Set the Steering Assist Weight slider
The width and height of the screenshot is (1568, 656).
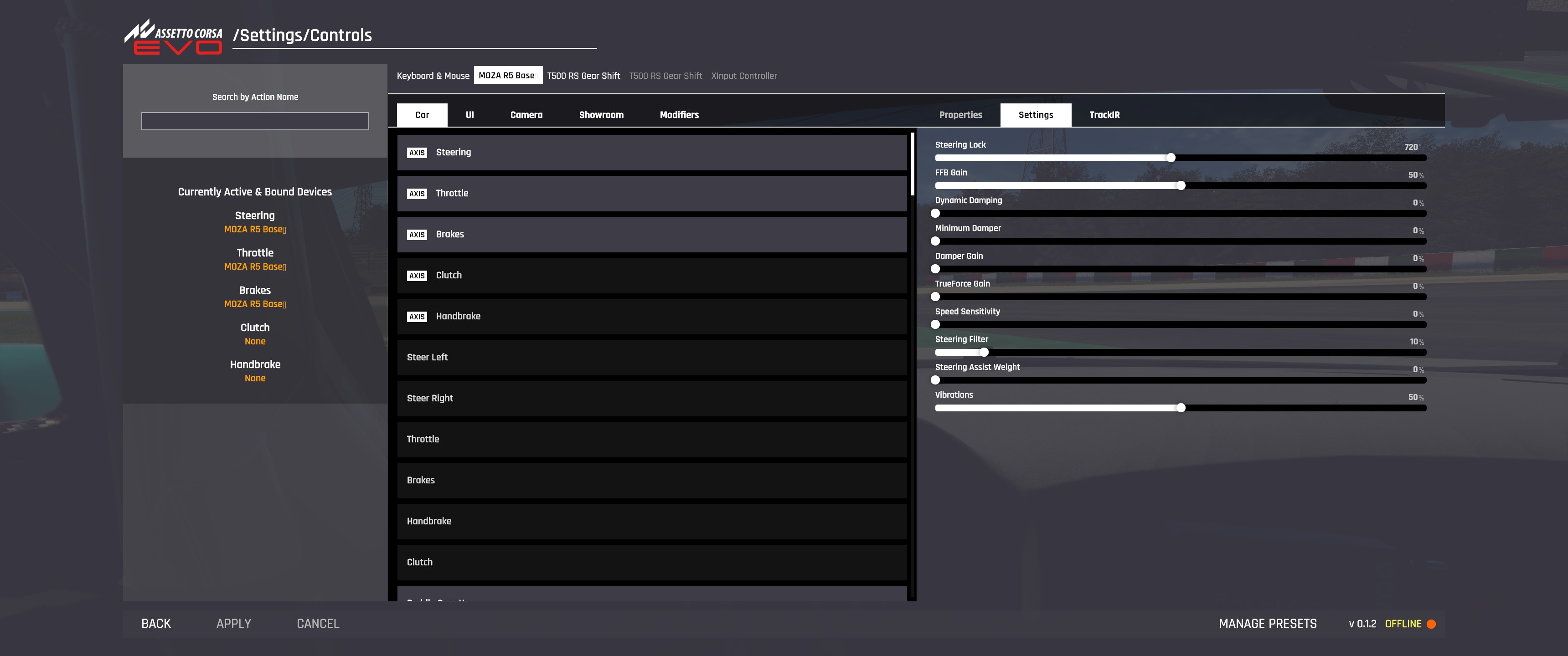[x=1180, y=380]
